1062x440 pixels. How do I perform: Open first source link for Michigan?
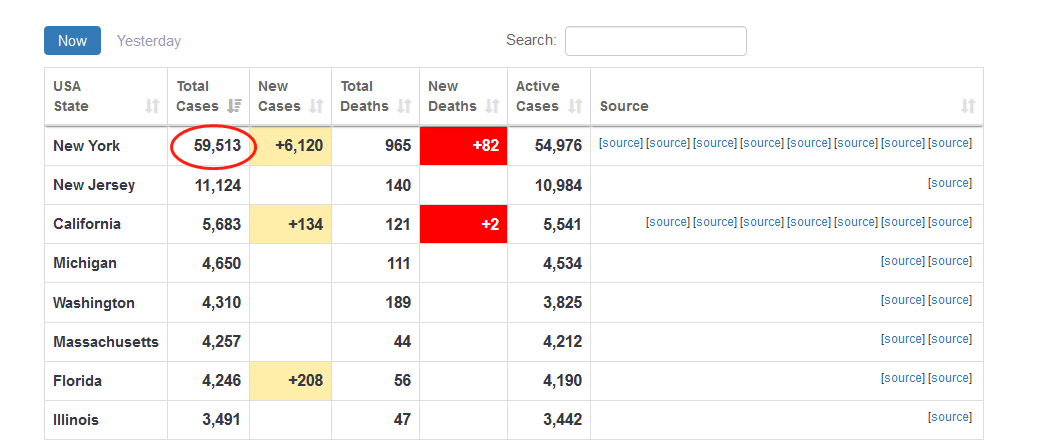(x=902, y=261)
